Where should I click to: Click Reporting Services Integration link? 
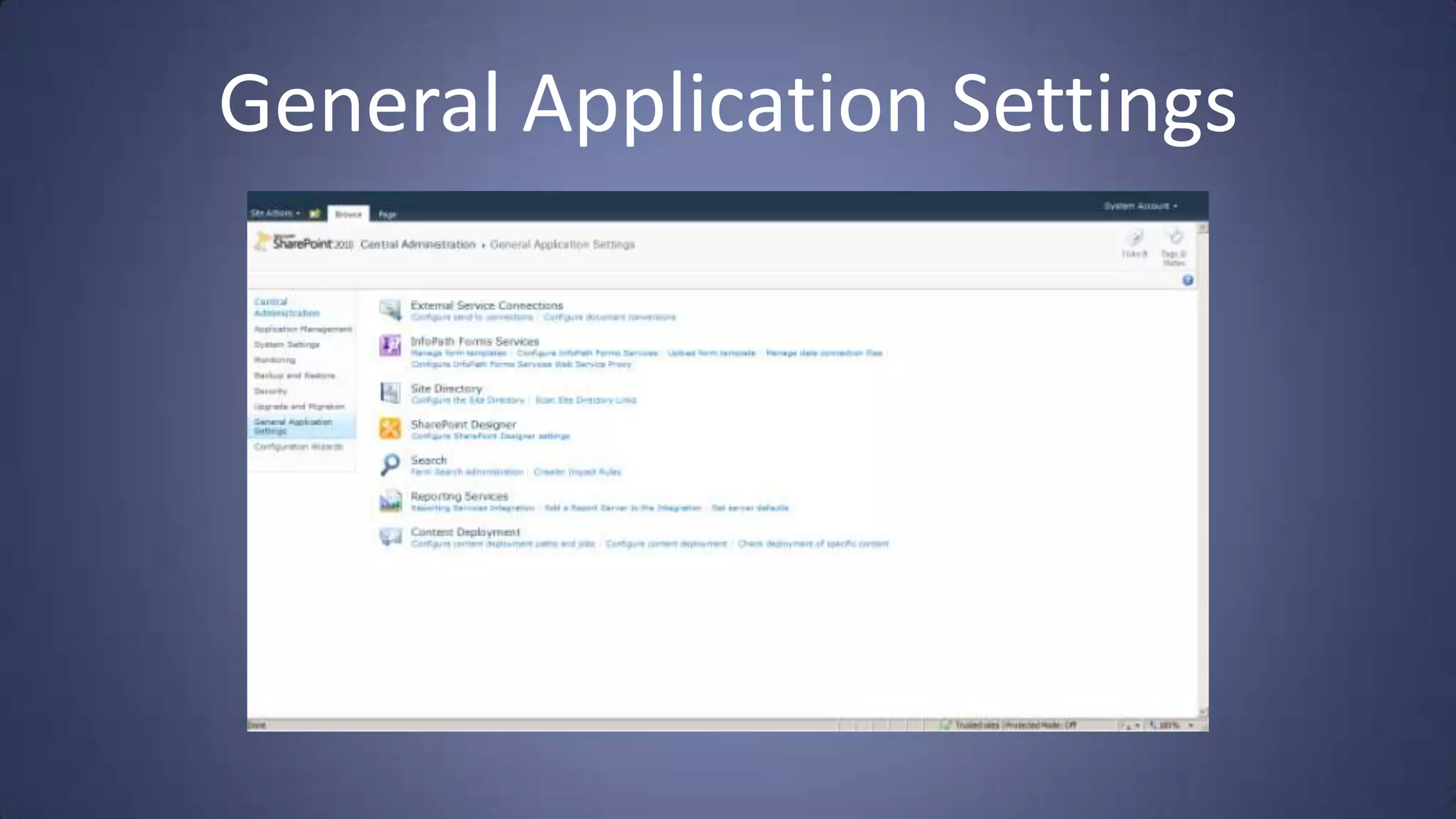(x=472, y=508)
